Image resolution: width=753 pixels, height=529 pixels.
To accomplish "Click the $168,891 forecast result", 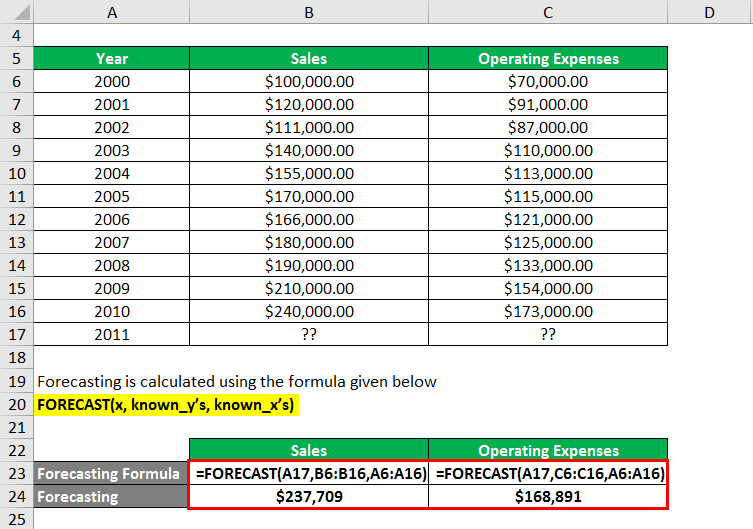I will pyautogui.click(x=548, y=496).
